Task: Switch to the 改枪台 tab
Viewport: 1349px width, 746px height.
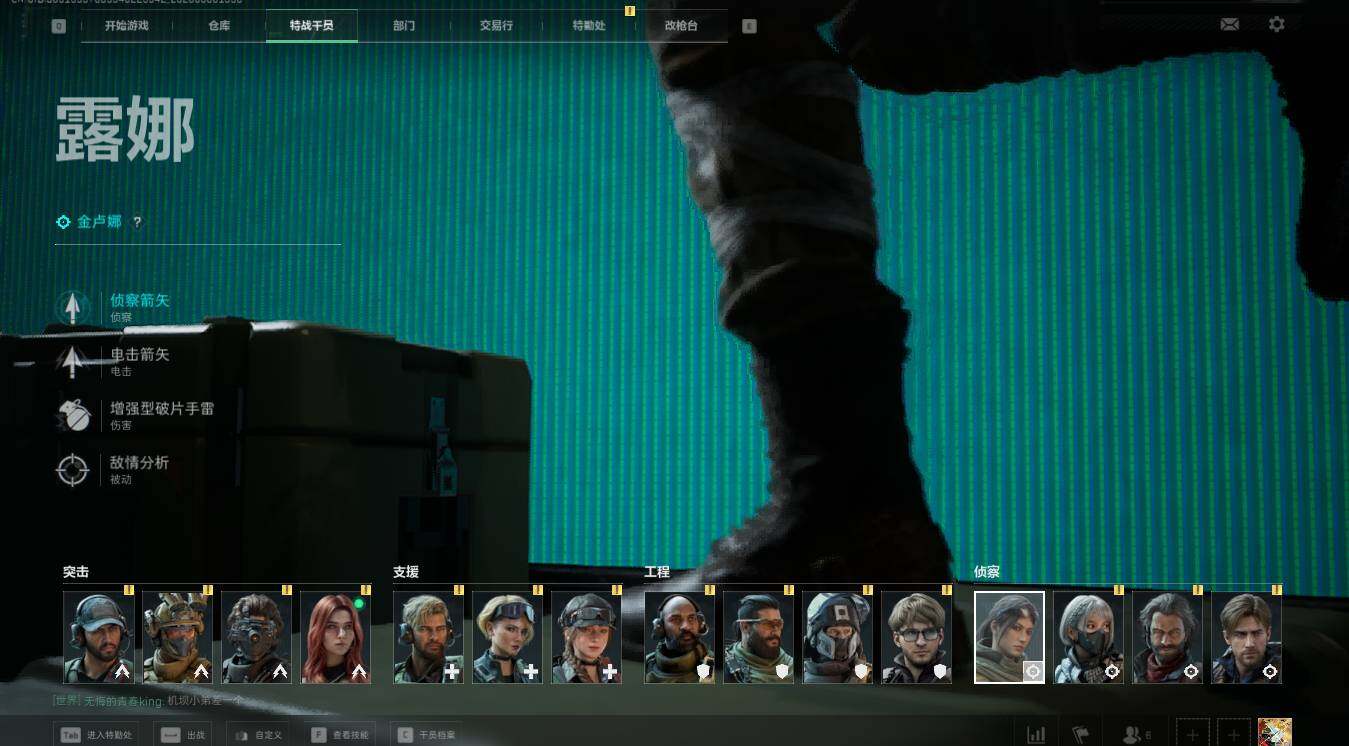Action: point(681,26)
